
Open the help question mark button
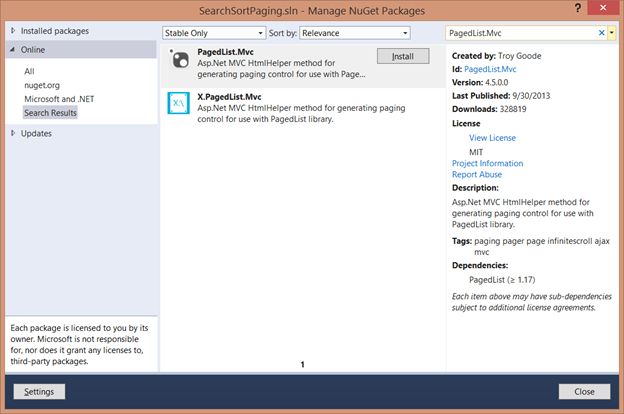coord(577,8)
